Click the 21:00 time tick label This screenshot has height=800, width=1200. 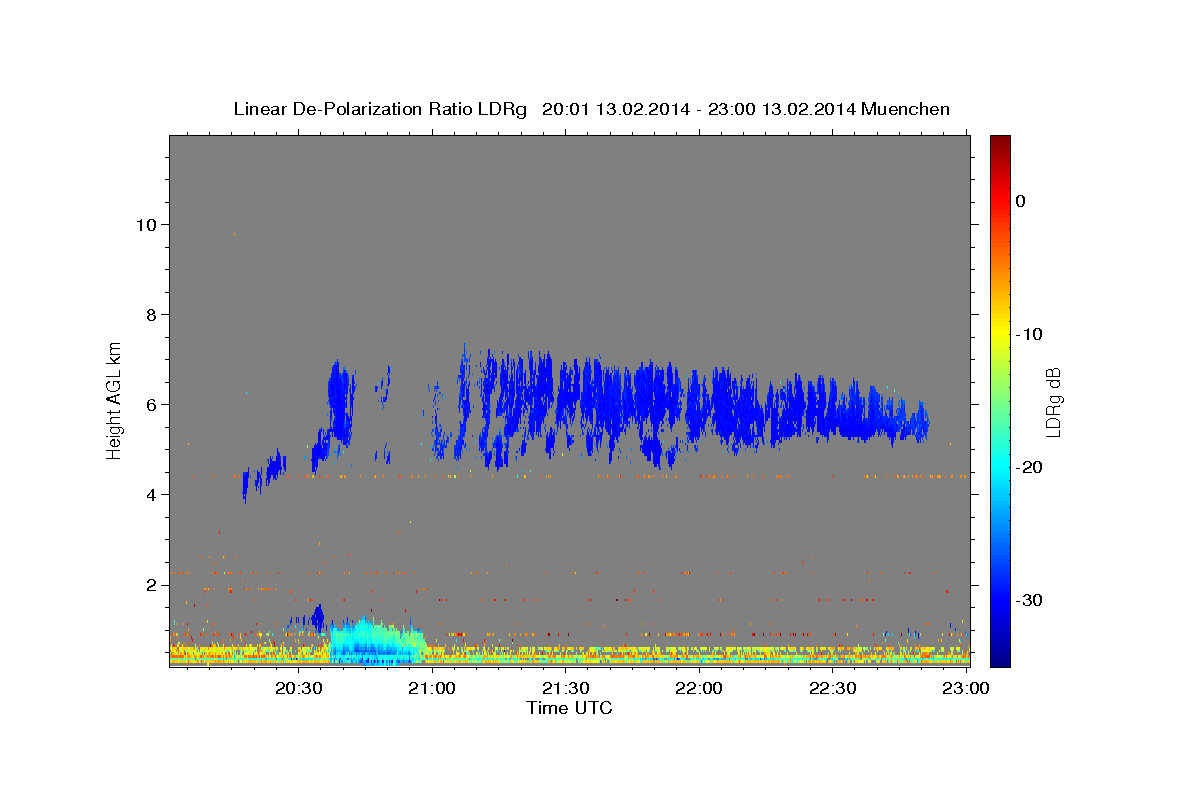coord(432,688)
